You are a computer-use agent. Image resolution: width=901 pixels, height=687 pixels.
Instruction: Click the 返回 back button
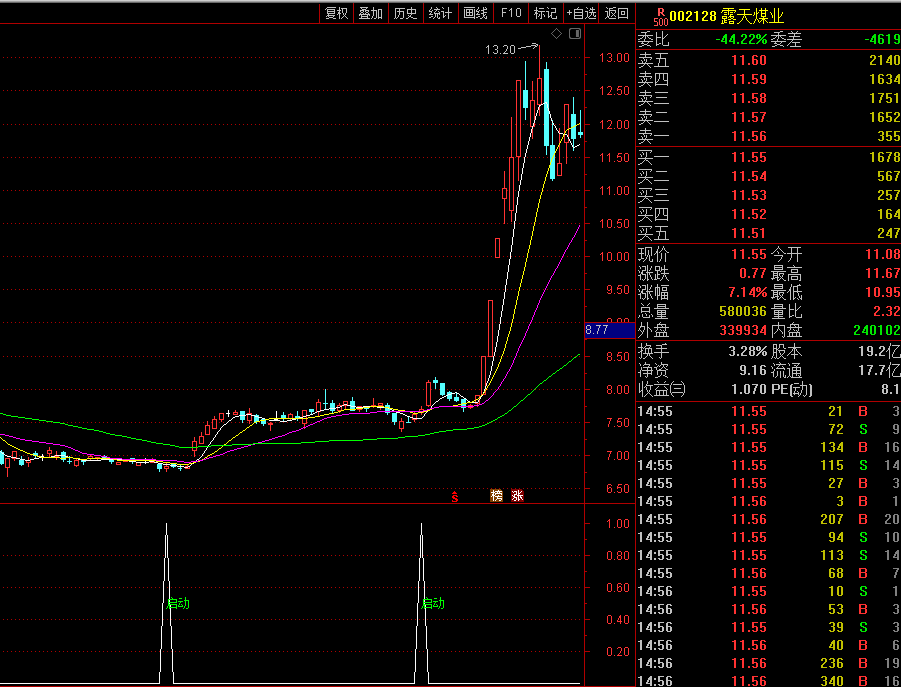coord(617,13)
